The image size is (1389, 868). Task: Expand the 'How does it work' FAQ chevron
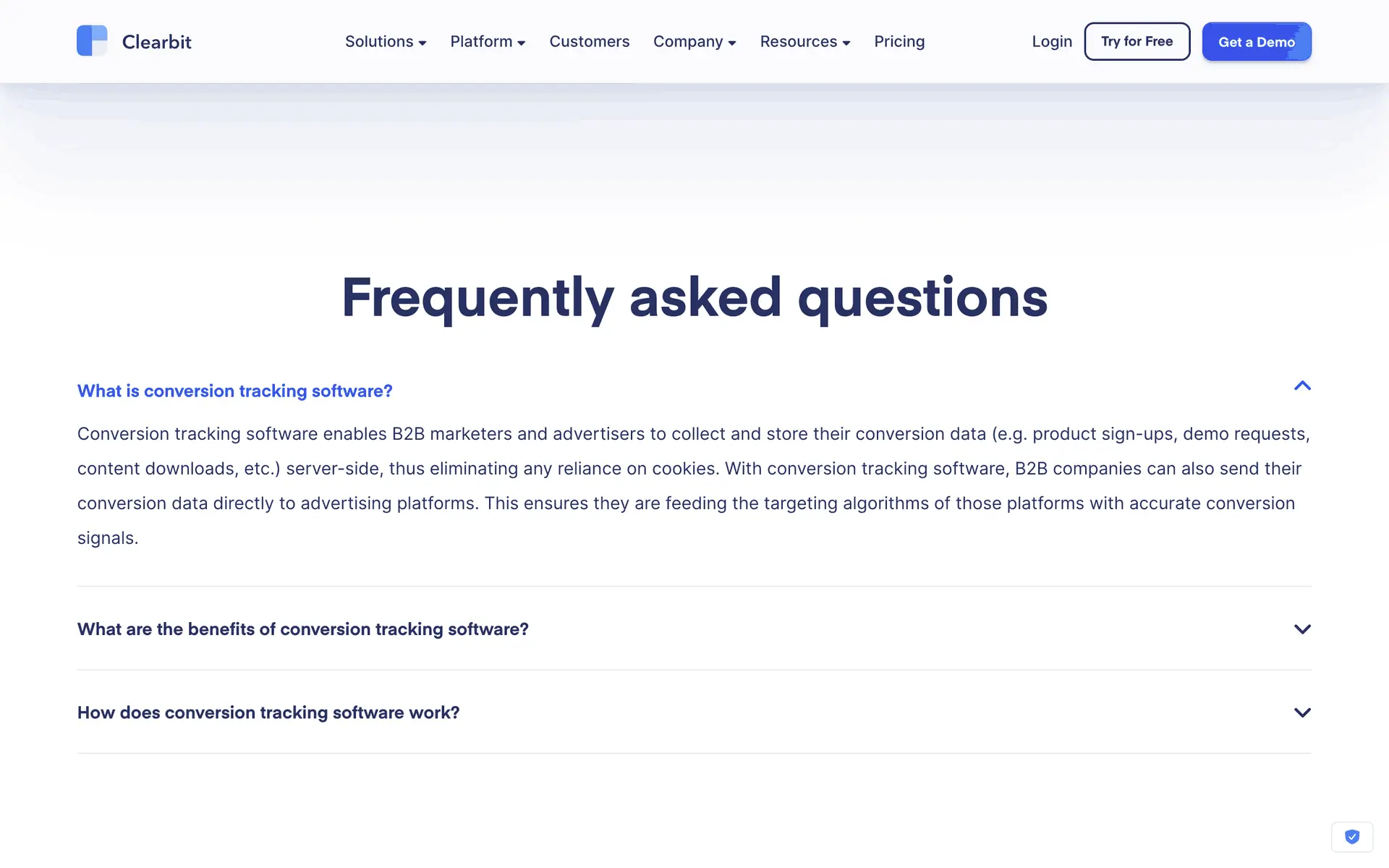(1302, 712)
